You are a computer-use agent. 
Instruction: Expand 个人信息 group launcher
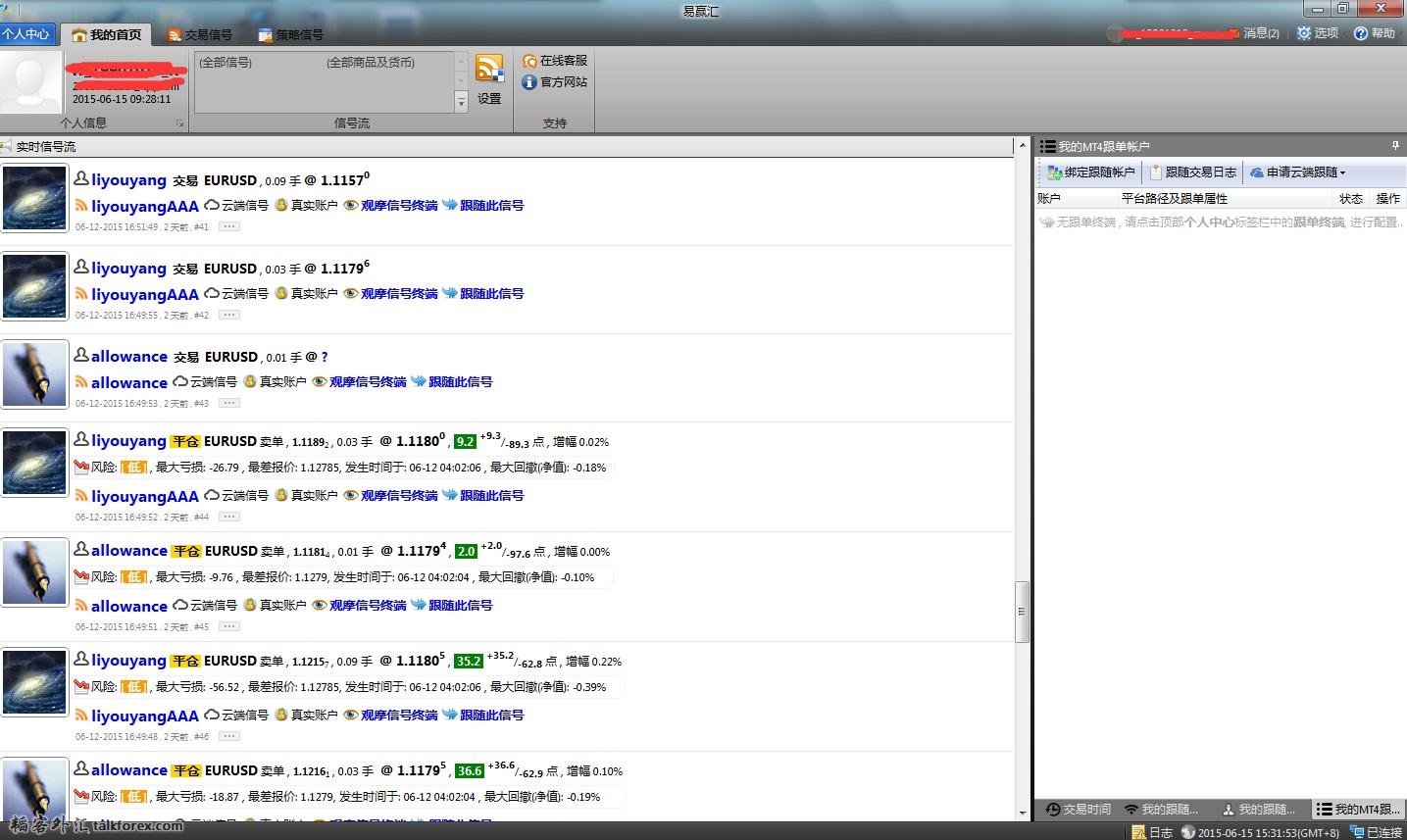[x=179, y=124]
